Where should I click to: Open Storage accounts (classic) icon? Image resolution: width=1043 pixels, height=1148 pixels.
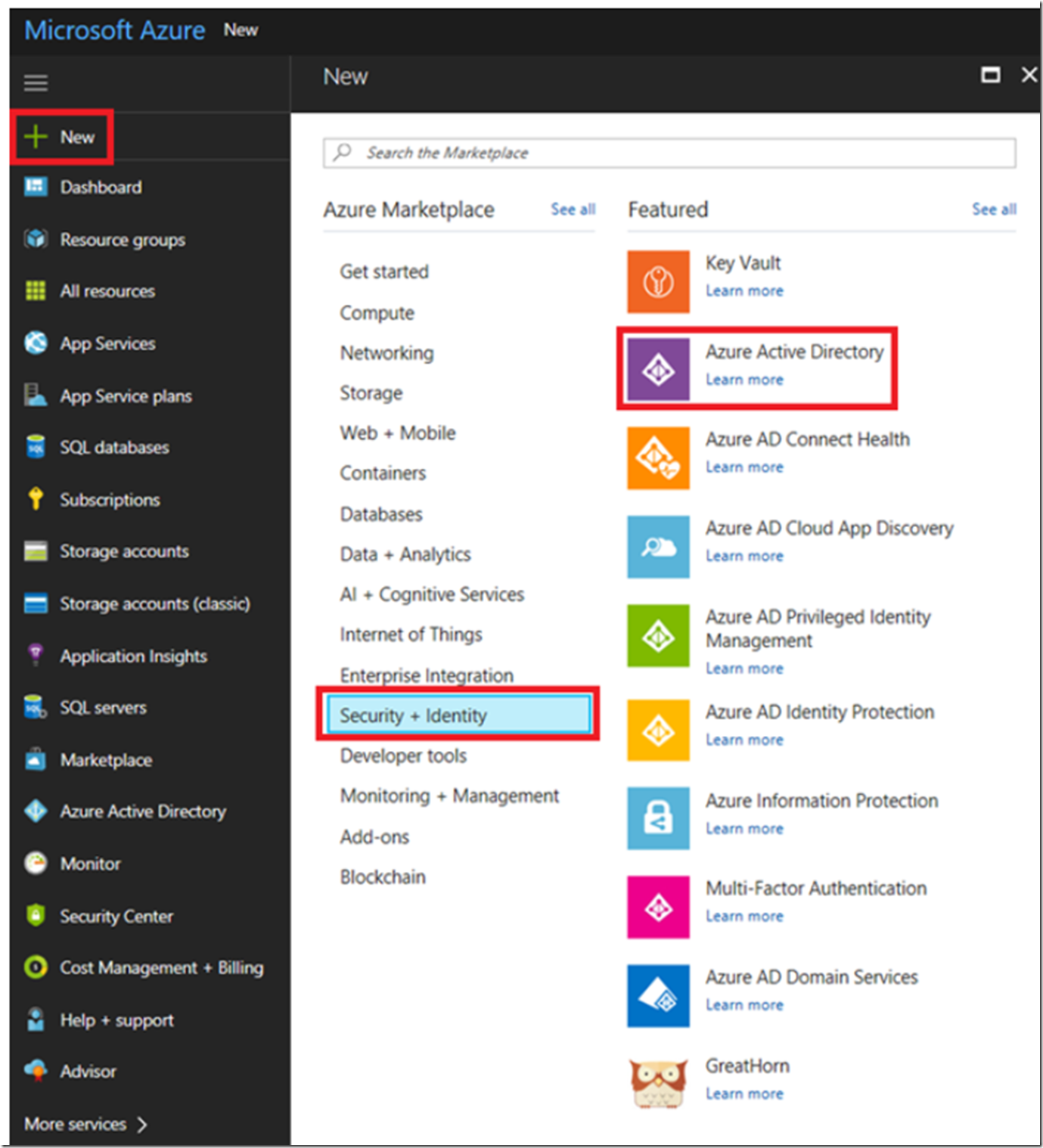click(36, 603)
